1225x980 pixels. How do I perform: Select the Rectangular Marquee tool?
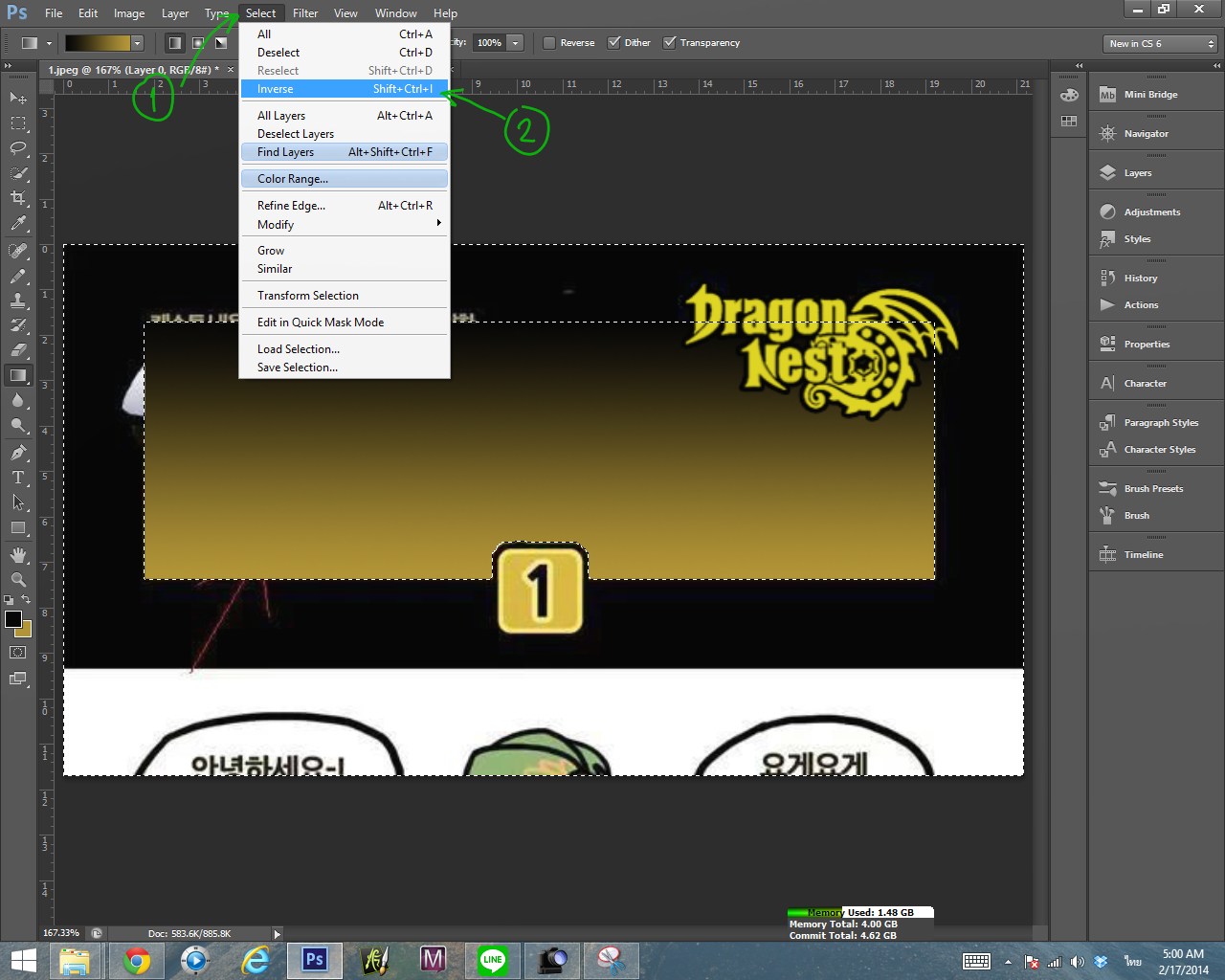(18, 123)
